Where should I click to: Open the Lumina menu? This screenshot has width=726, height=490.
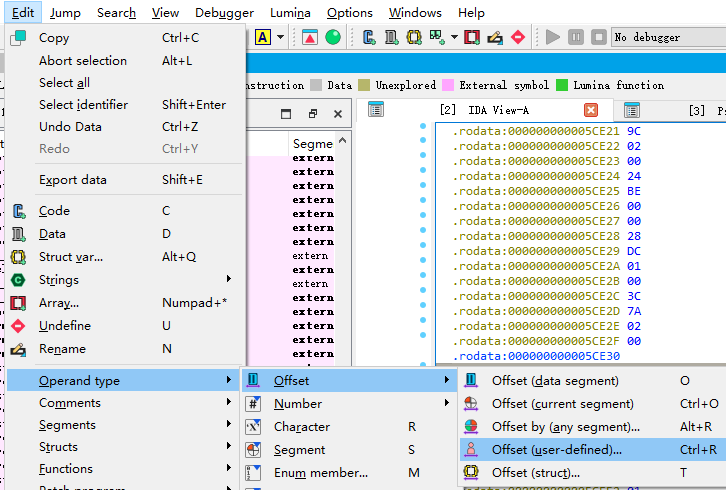[290, 13]
